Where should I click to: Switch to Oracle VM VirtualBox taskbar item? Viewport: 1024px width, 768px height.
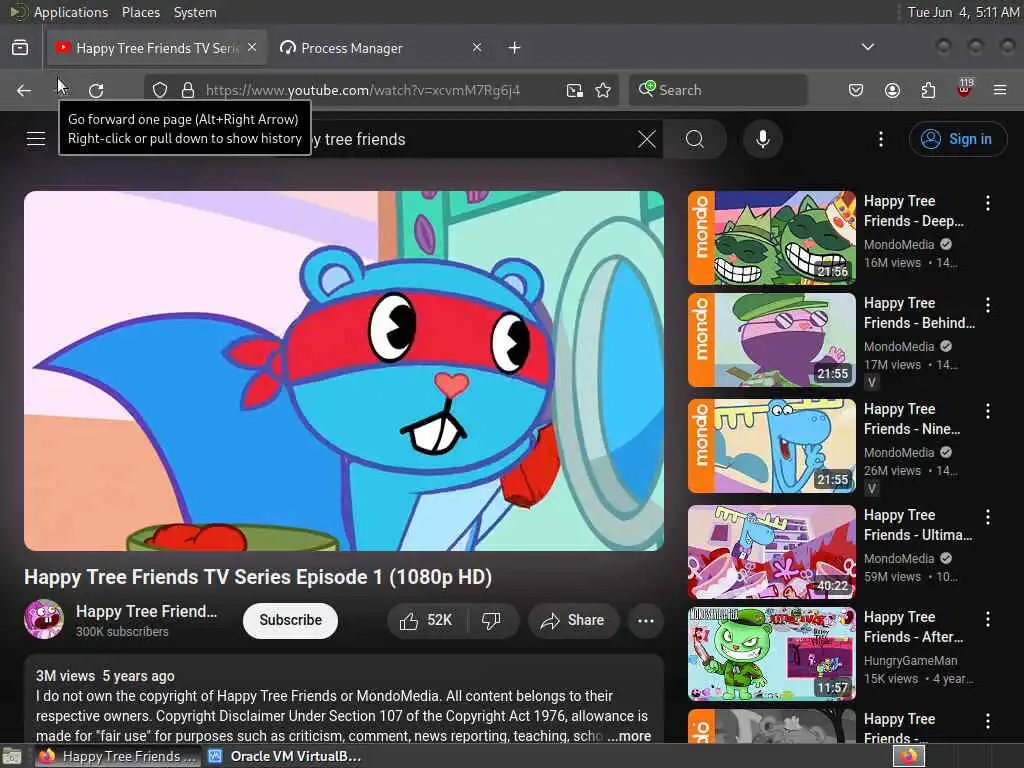285,756
